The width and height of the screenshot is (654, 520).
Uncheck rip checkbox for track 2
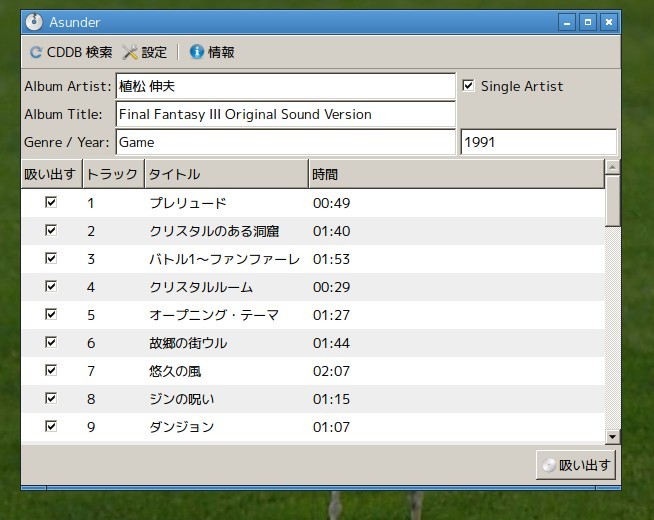[51, 230]
